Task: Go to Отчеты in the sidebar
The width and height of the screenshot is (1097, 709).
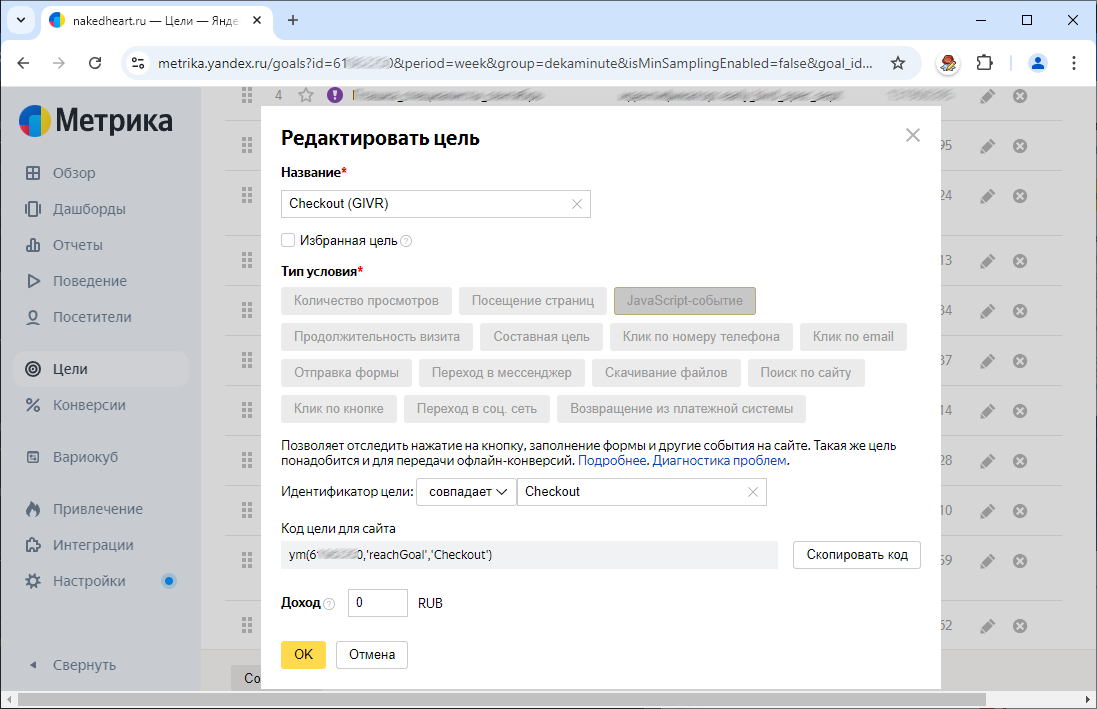Action: pos(77,245)
